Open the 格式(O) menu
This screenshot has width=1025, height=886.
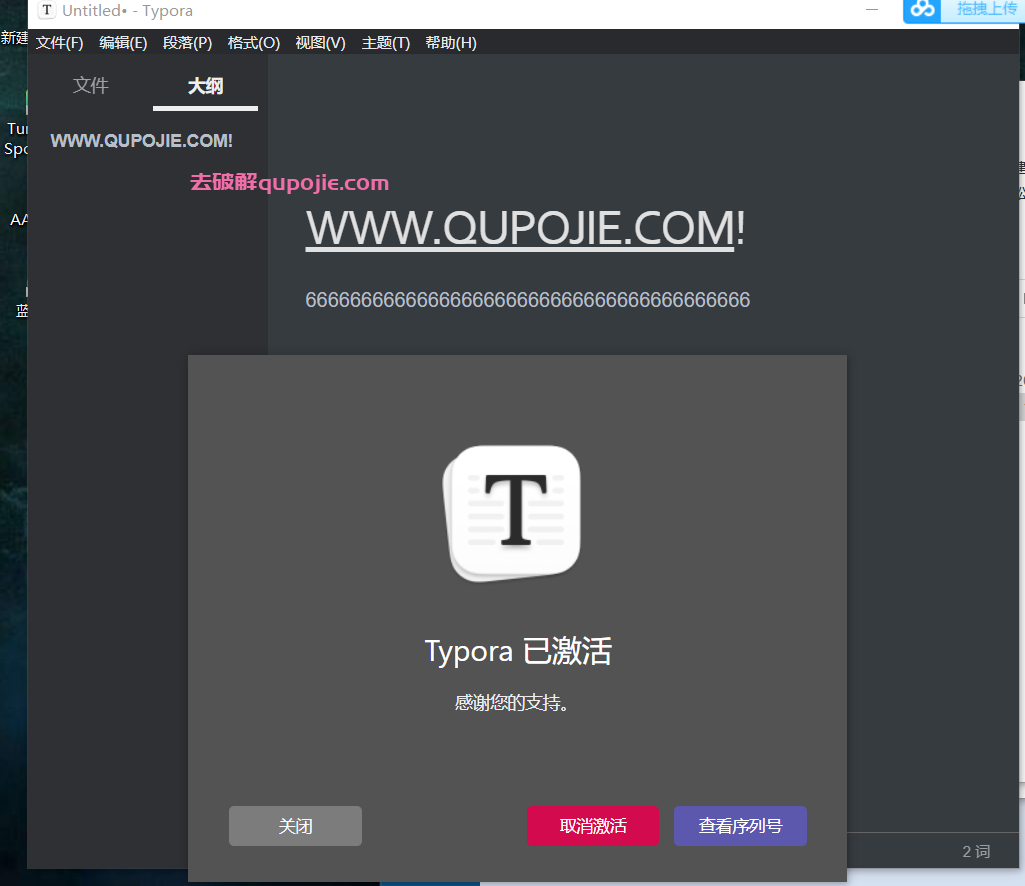[254, 43]
